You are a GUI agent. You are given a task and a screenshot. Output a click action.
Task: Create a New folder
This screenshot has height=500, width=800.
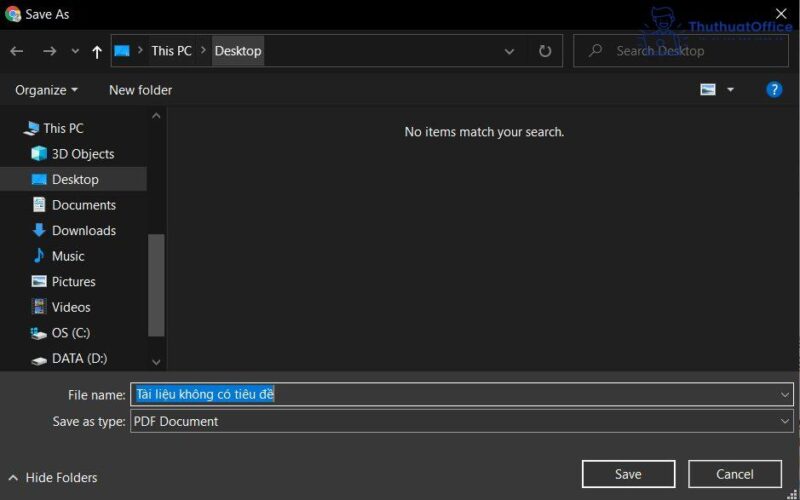point(140,90)
